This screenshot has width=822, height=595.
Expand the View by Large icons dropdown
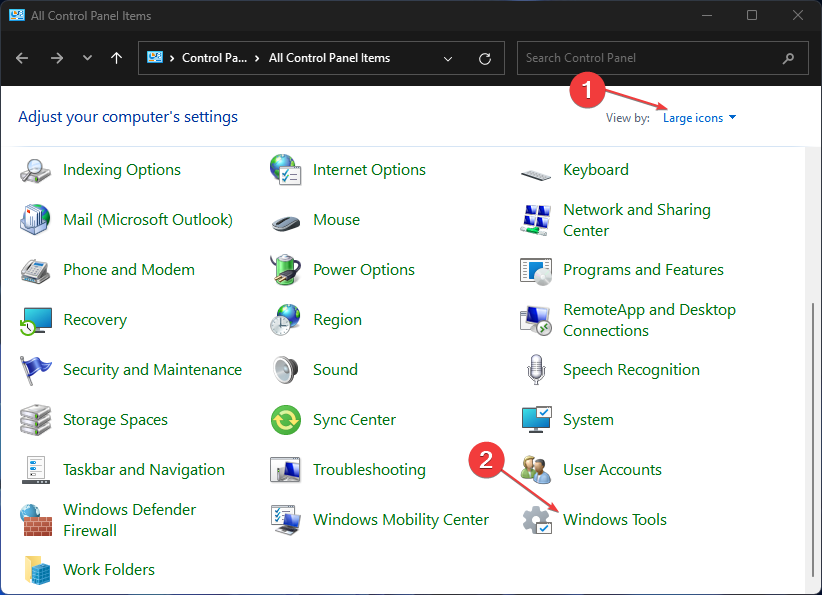pos(699,118)
